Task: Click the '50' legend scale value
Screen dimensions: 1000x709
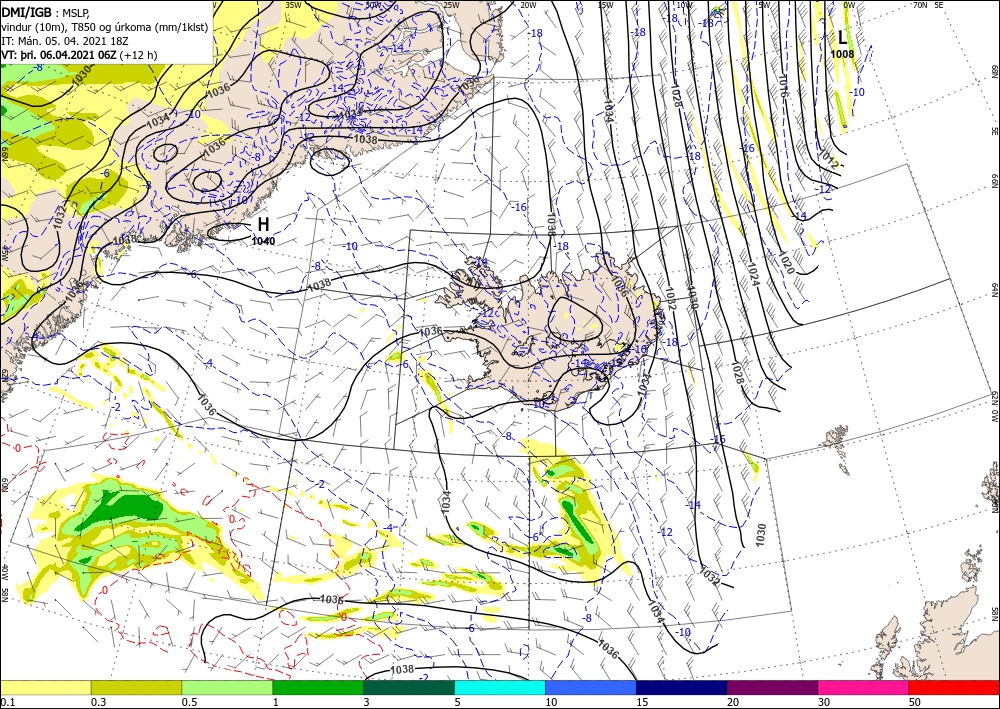Action: [915, 702]
